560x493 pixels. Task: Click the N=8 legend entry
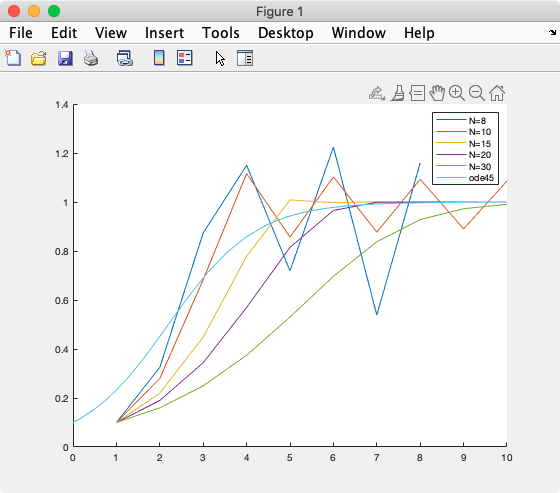pos(461,120)
